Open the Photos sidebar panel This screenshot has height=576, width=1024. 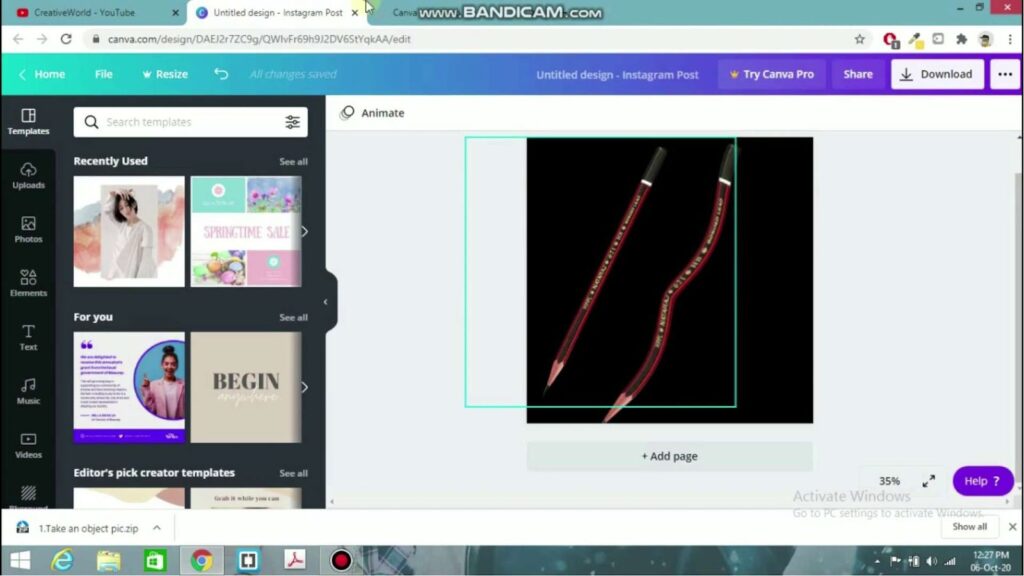point(28,230)
